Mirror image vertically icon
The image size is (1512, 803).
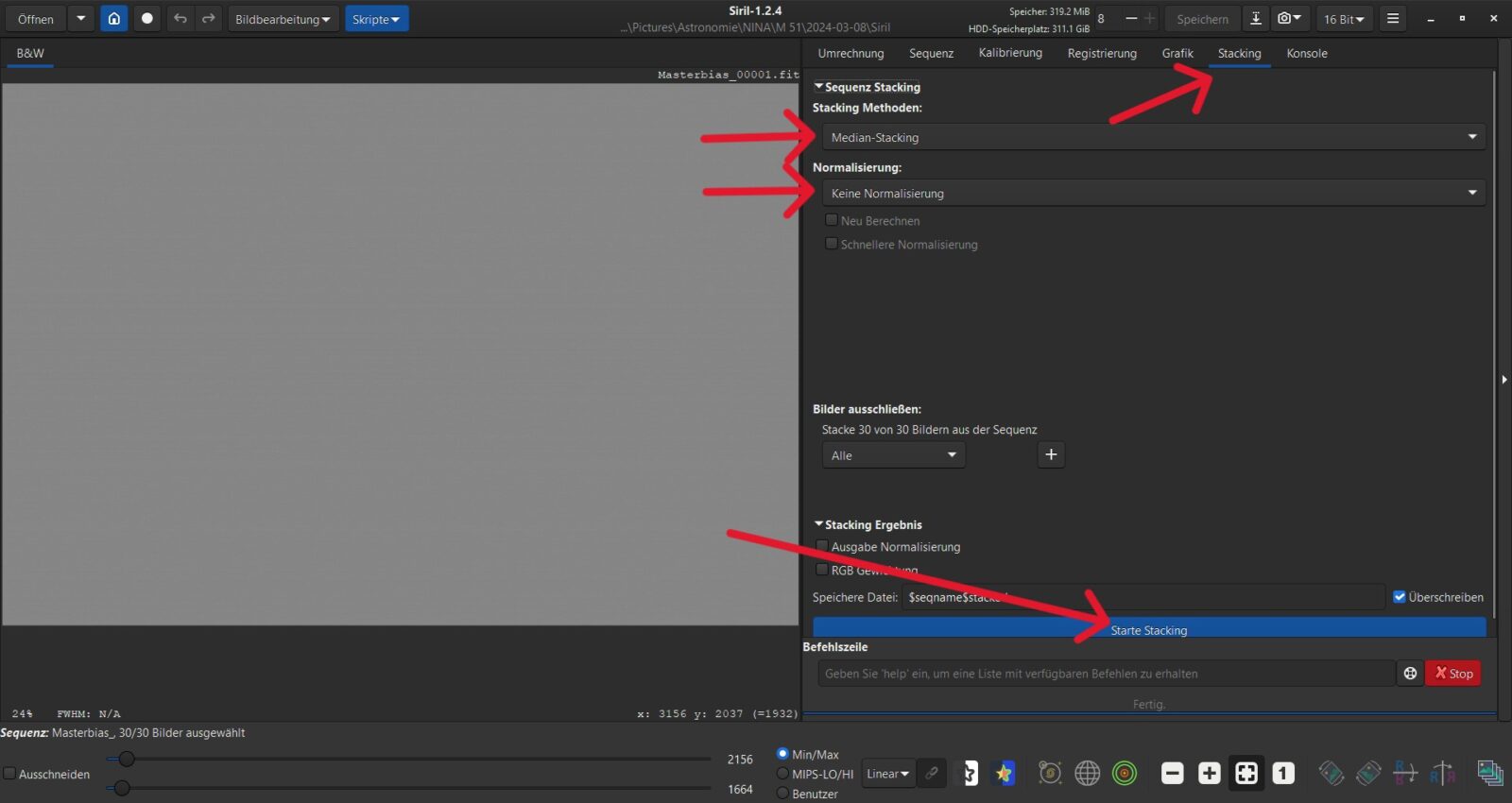click(x=1442, y=774)
